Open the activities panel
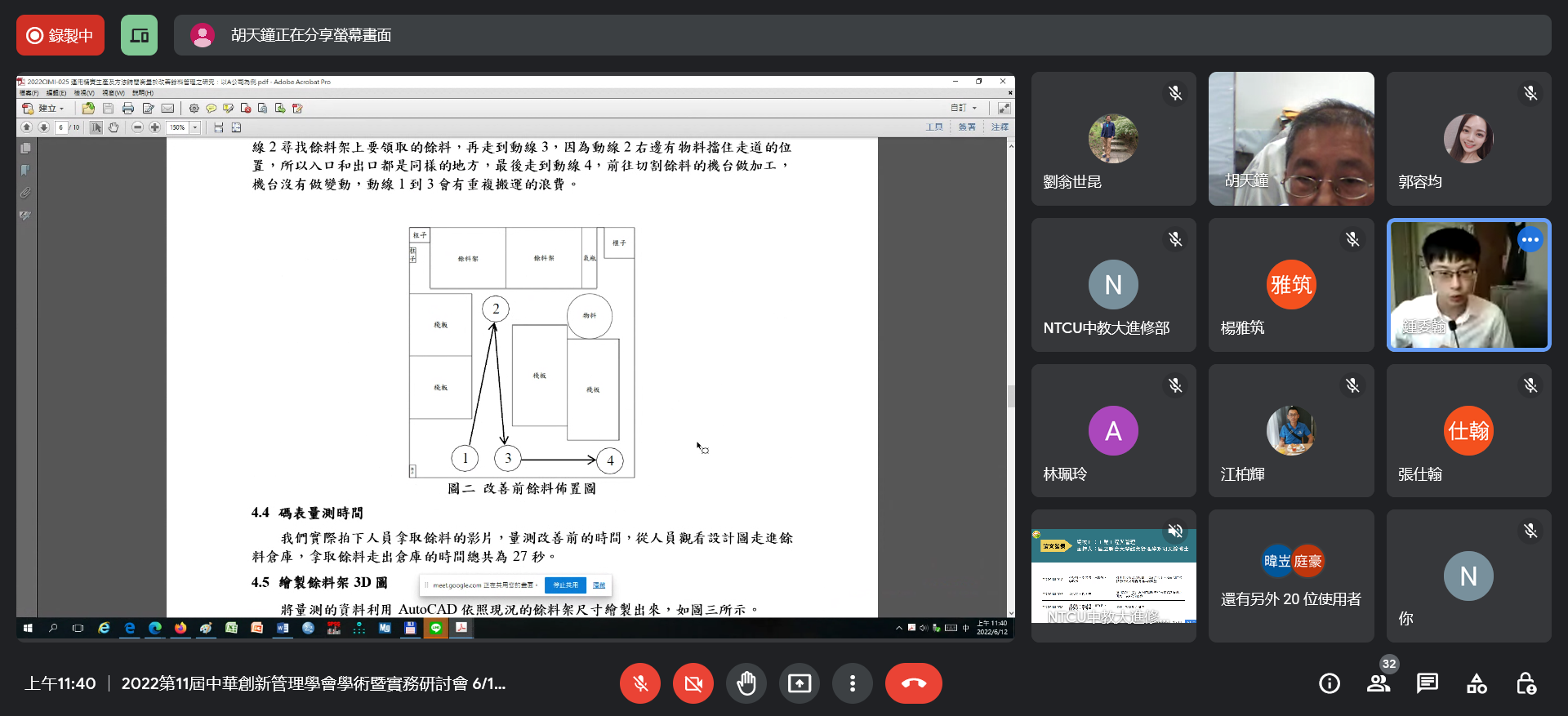 point(1477,683)
